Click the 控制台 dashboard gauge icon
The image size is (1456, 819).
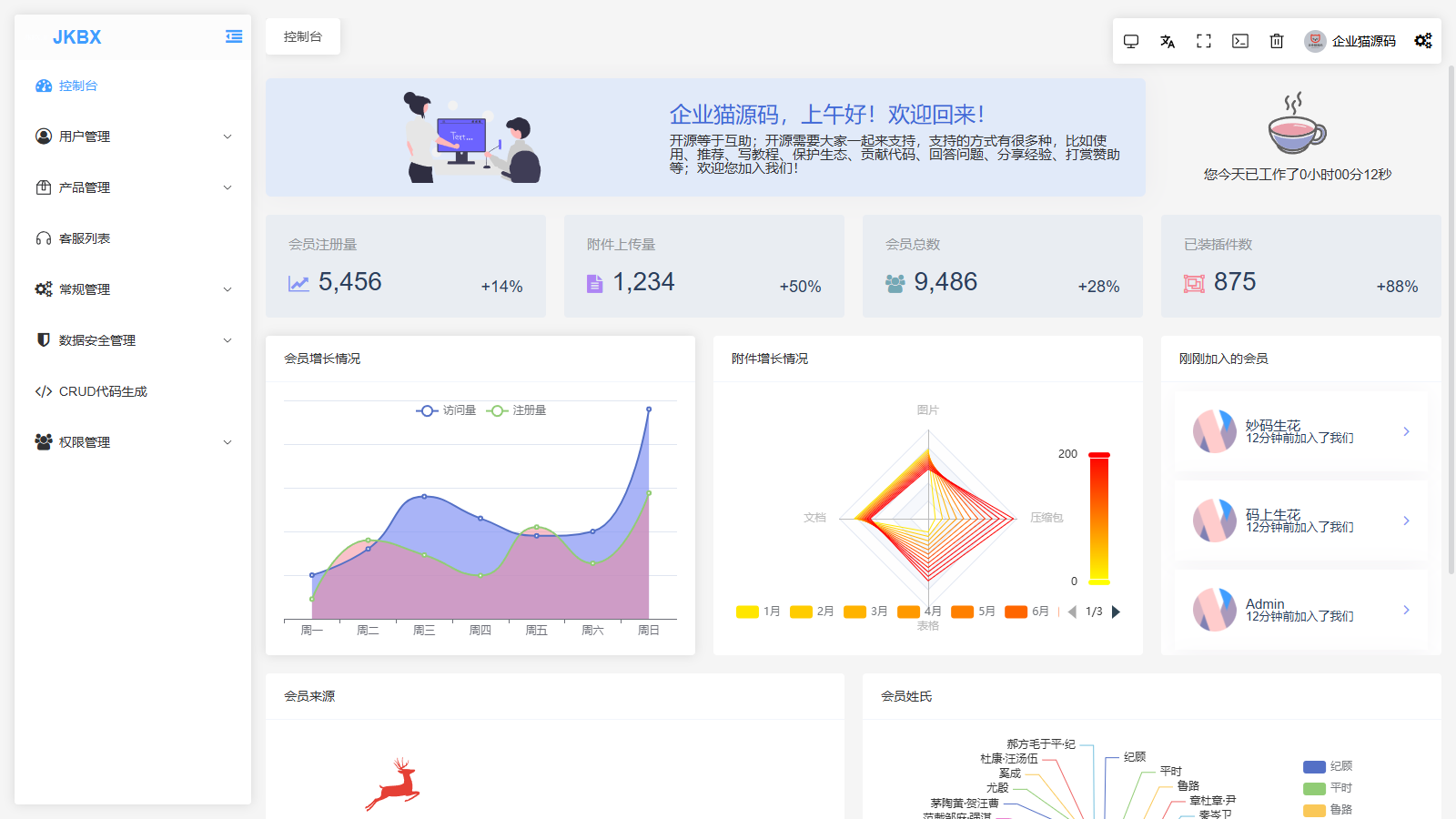44,86
